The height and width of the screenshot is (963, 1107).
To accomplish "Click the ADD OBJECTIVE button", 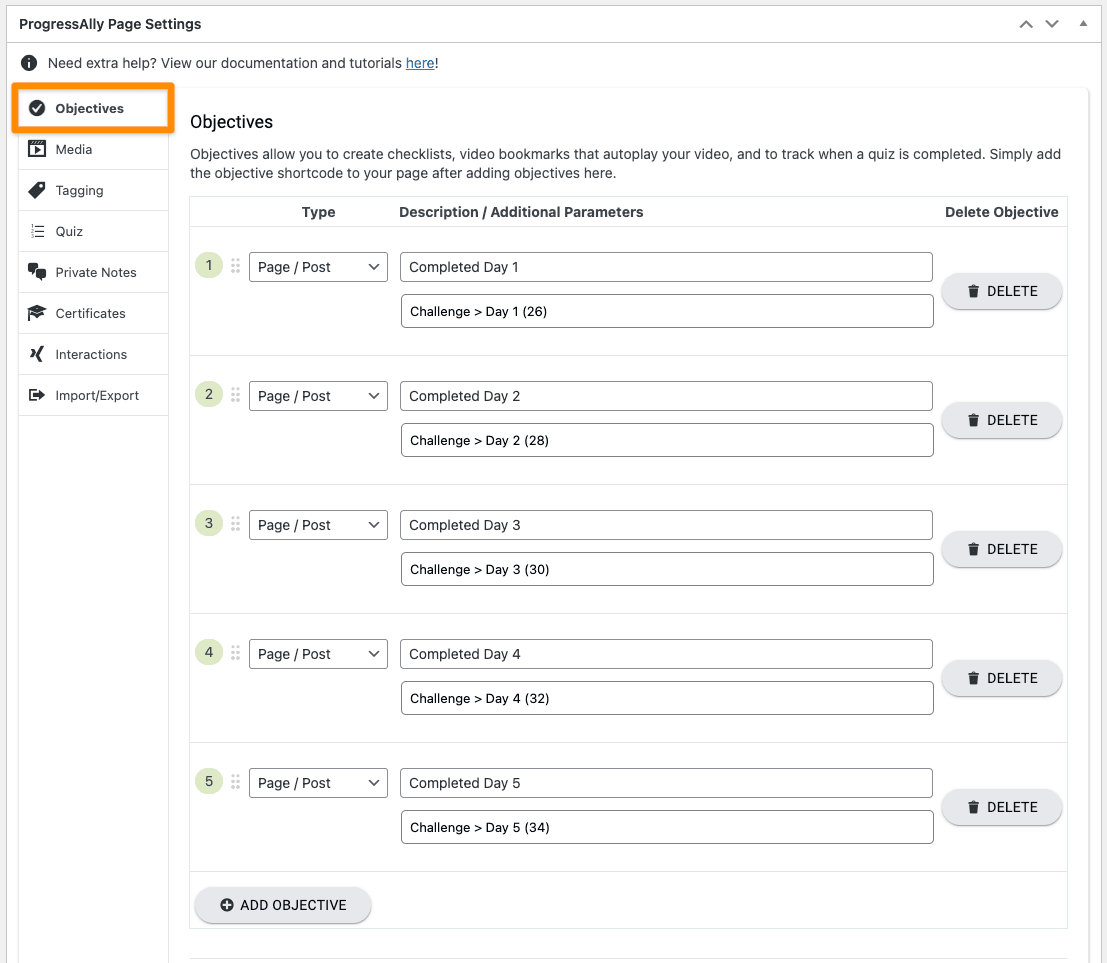I will click(282, 904).
